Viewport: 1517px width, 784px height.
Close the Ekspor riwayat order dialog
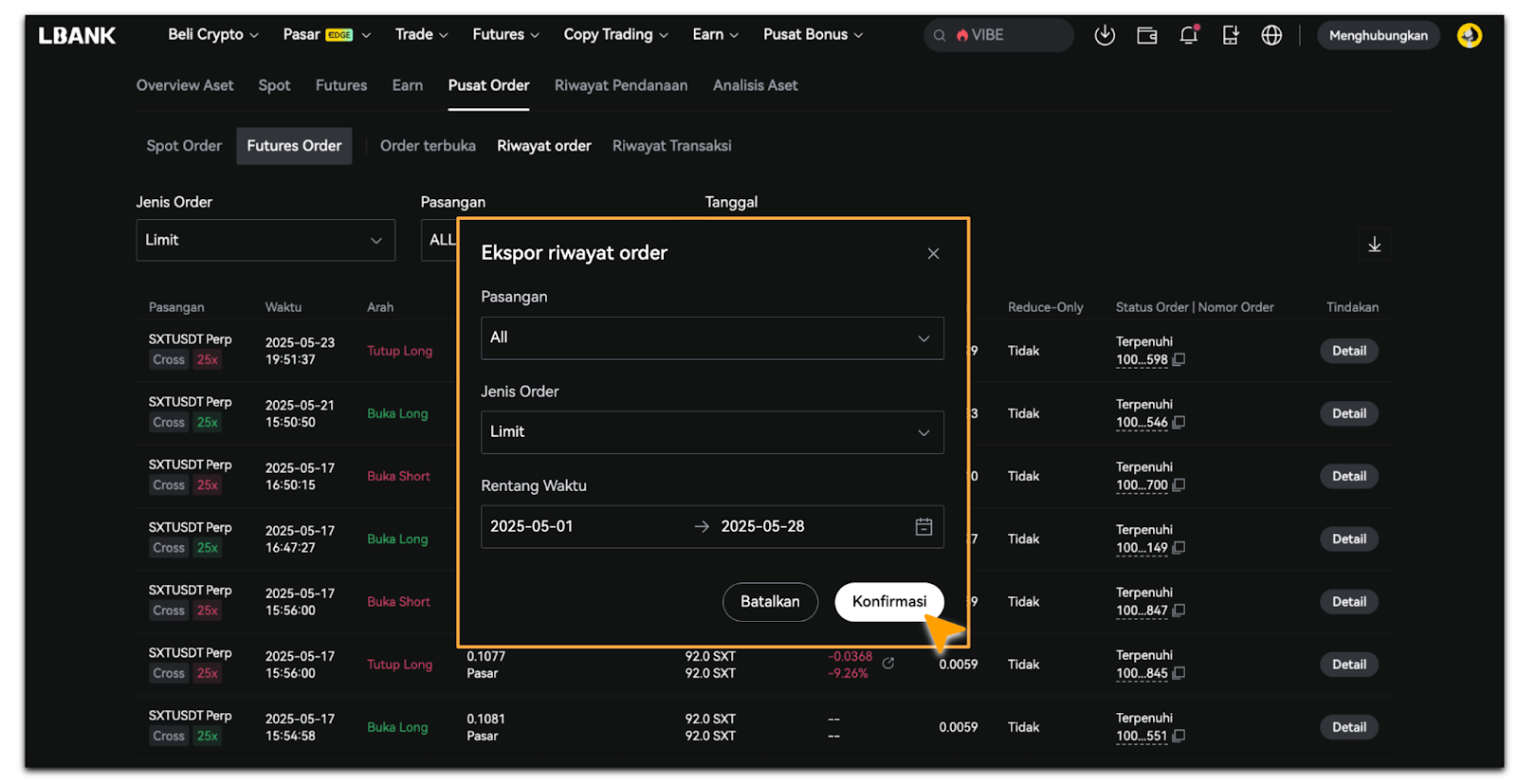(x=933, y=253)
